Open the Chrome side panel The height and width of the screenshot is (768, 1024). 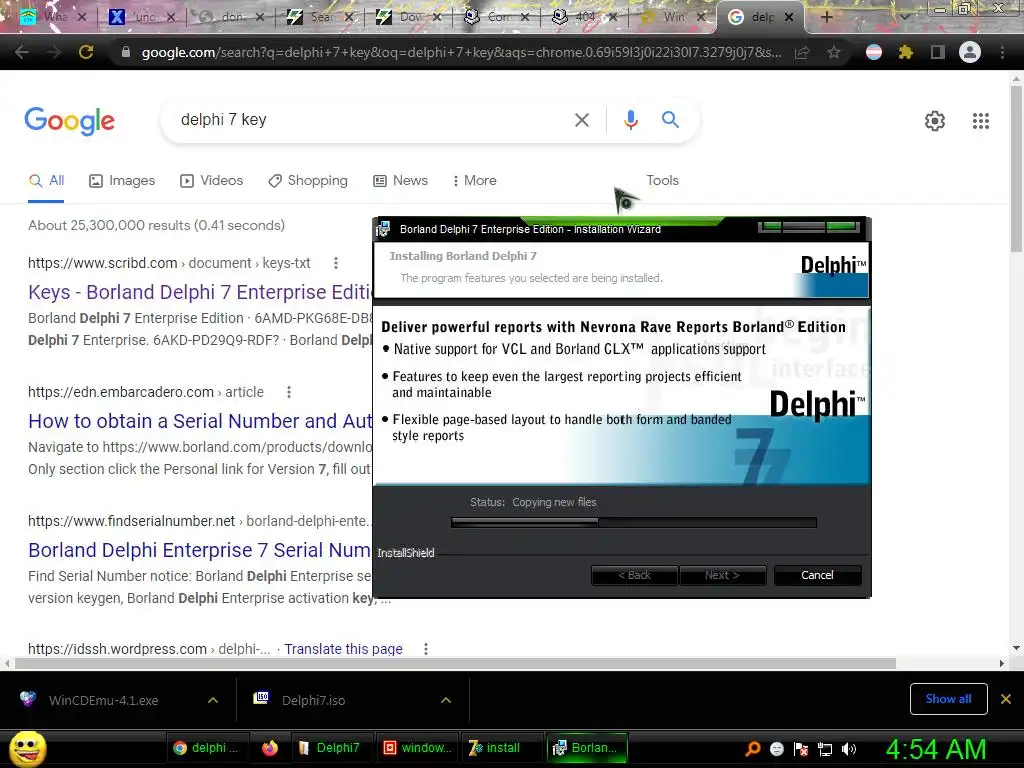click(938, 52)
